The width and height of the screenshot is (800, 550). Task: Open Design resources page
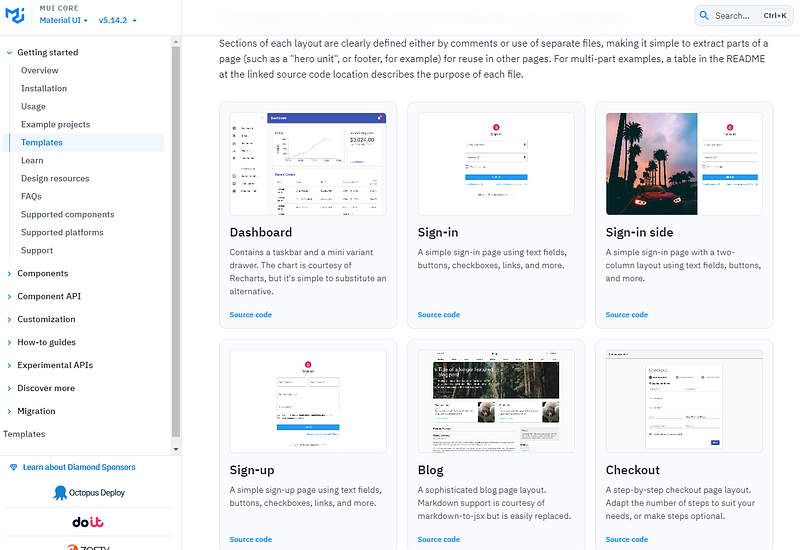[55, 178]
